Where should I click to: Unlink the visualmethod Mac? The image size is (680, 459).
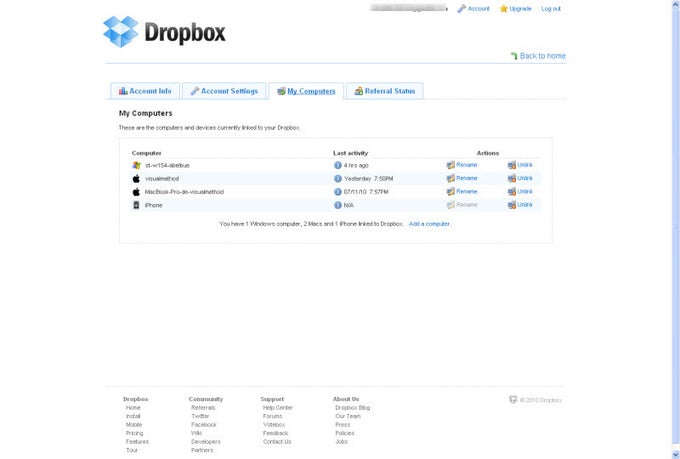(x=520, y=178)
